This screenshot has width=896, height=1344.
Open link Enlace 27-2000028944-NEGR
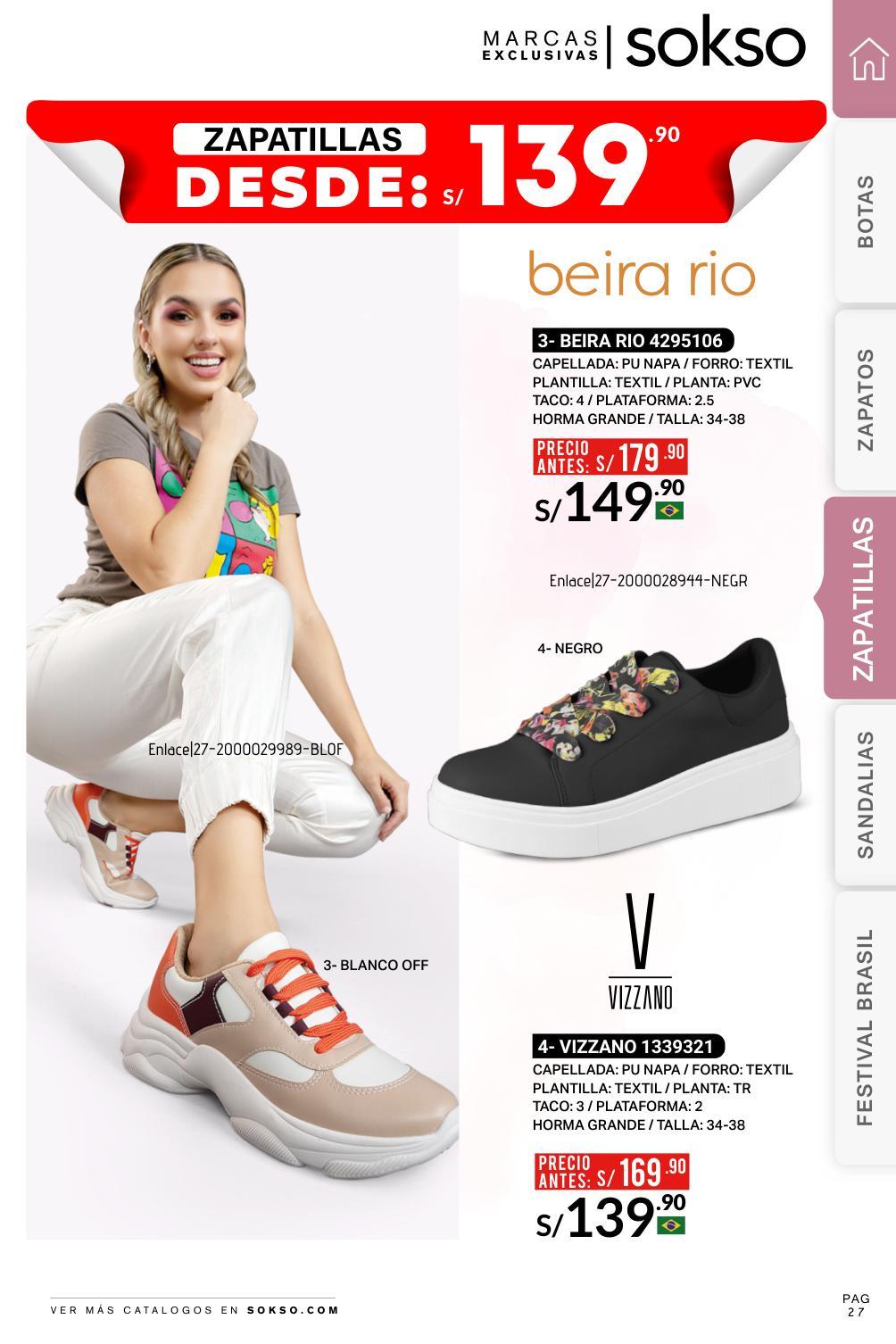(x=649, y=581)
